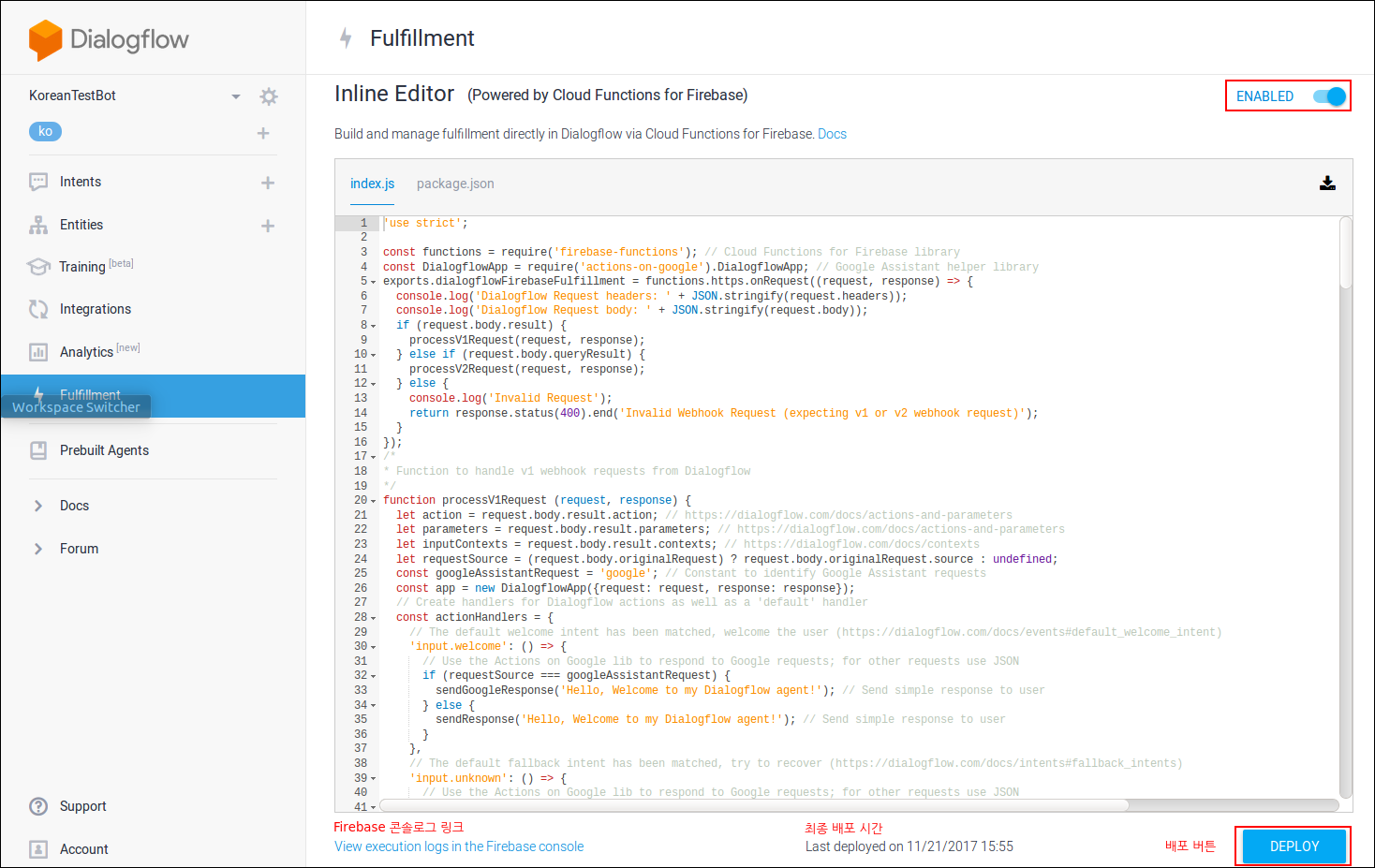Open Entities in the sidebar

pyautogui.click(x=81, y=225)
